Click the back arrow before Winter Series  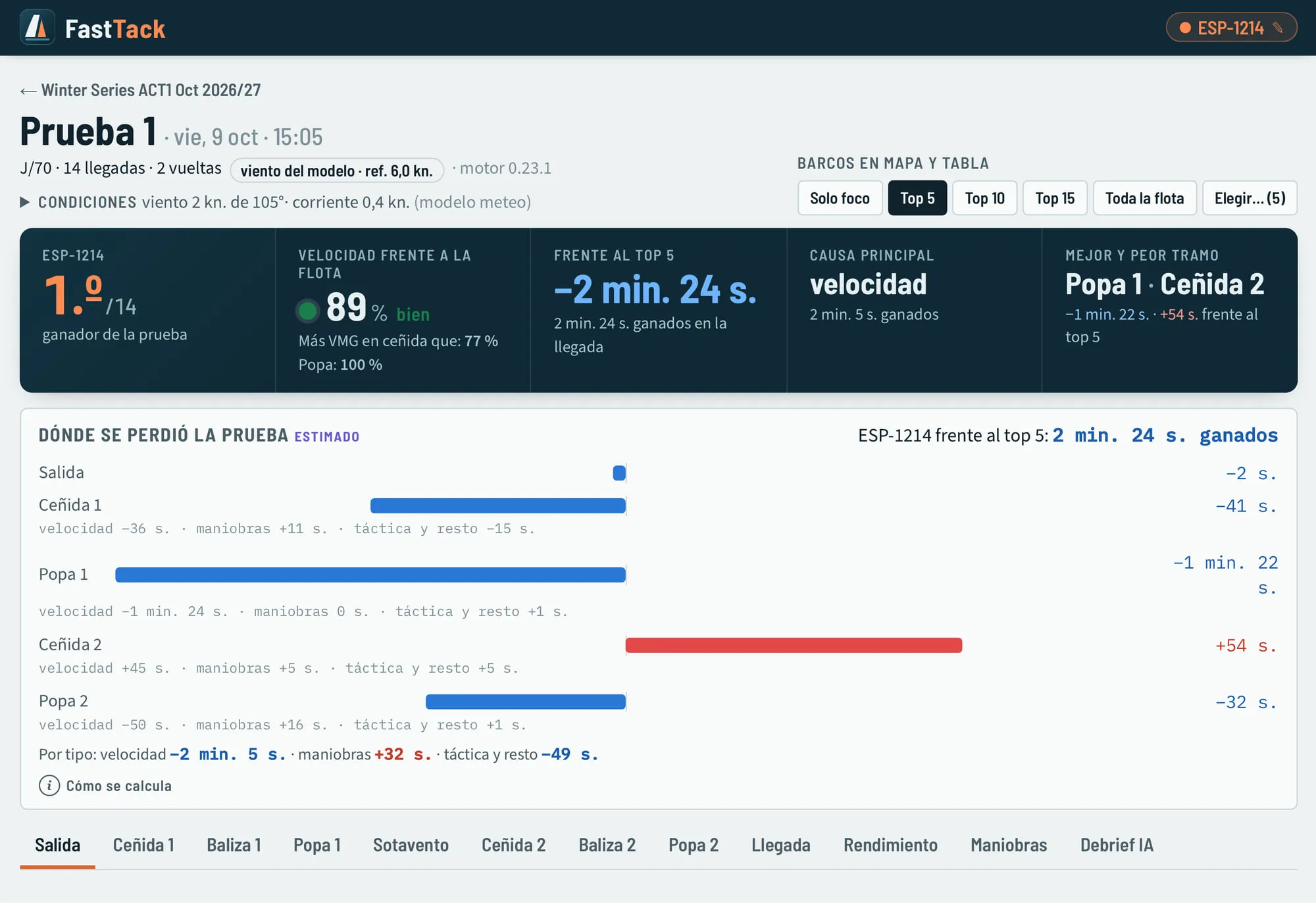click(28, 91)
